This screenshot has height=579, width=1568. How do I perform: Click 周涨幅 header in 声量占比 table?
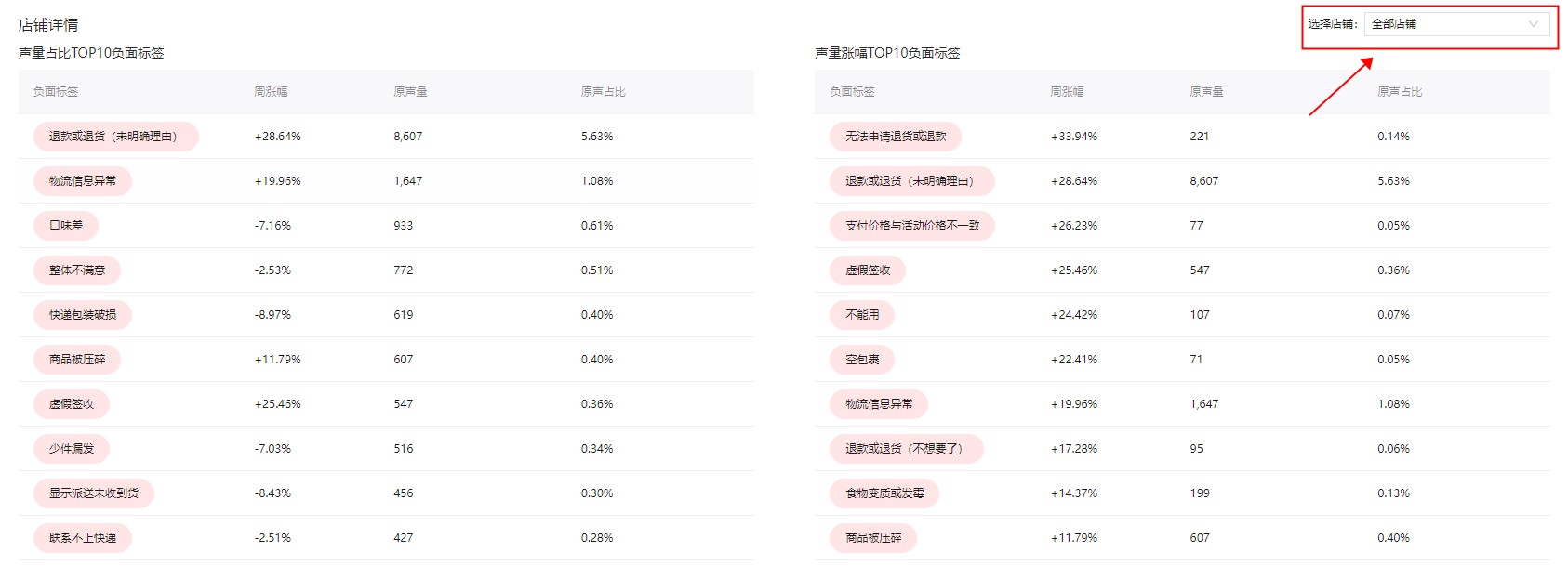coord(271,92)
